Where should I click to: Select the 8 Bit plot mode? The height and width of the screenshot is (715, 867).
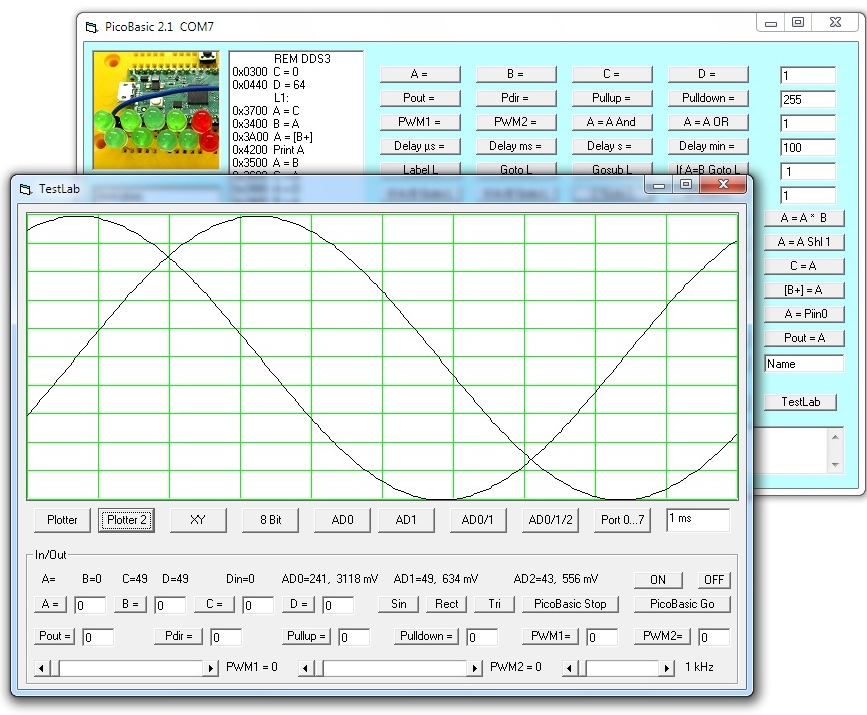tap(270, 520)
